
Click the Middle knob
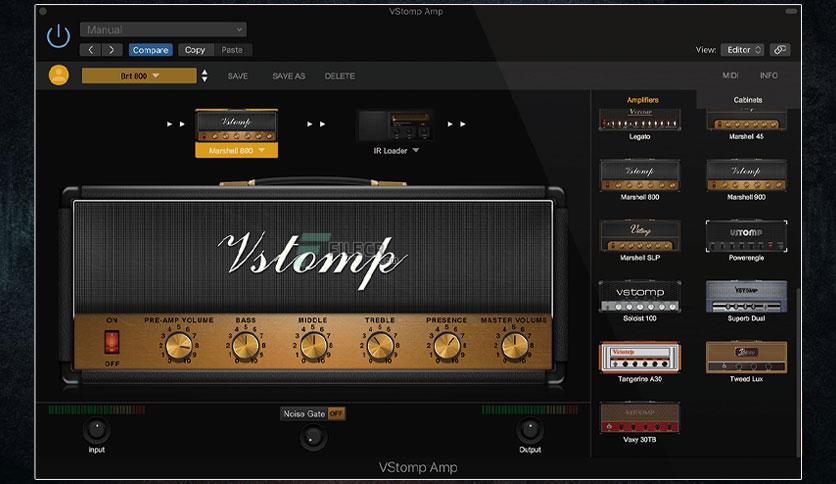[313, 346]
